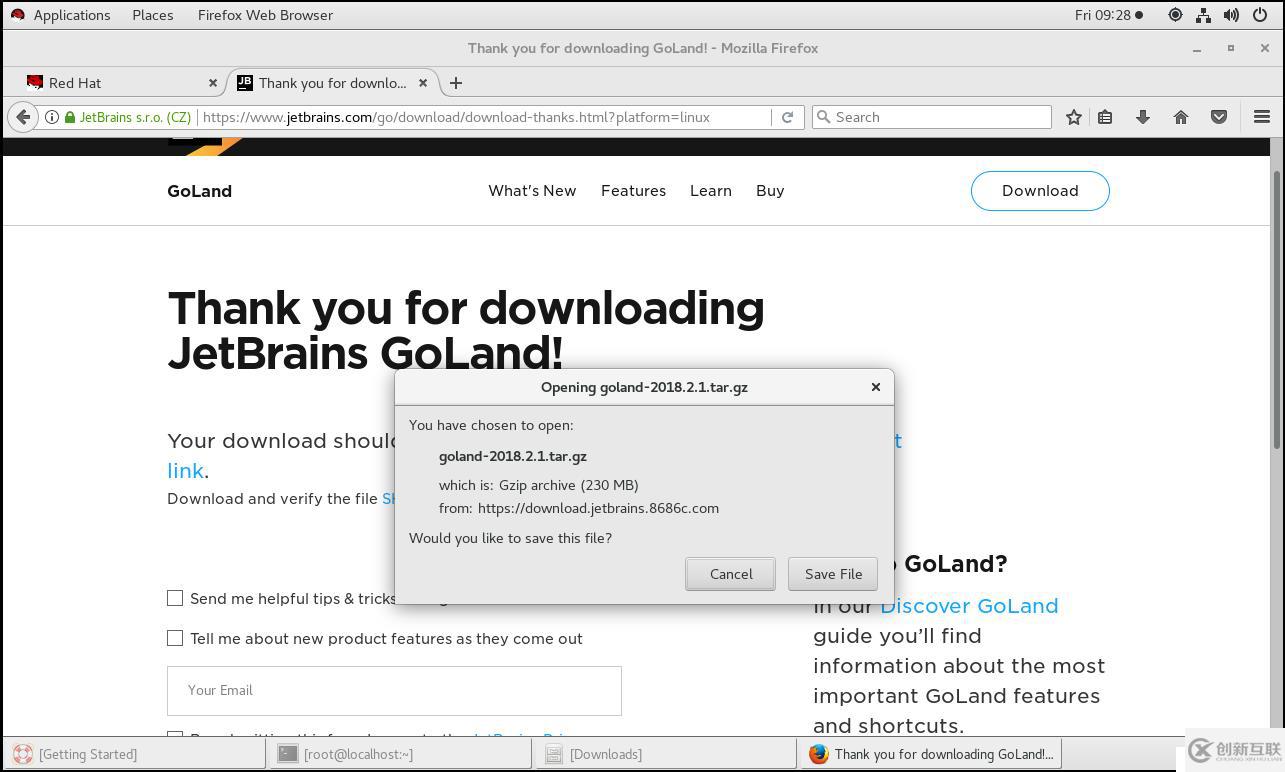Click the direct download 'link' text
This screenshot has height=772, width=1285.
click(x=185, y=470)
